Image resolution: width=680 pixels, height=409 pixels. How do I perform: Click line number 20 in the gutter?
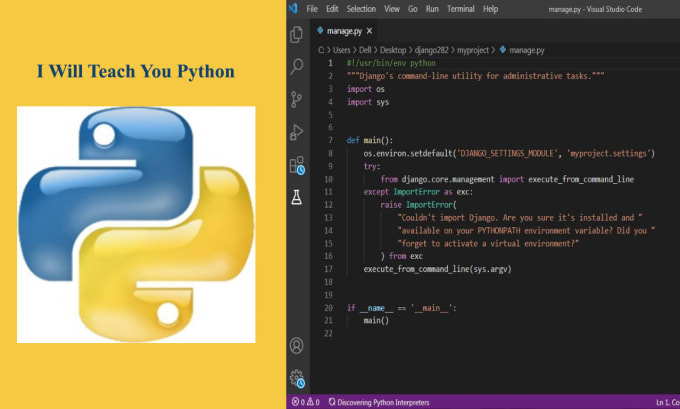(x=329, y=308)
